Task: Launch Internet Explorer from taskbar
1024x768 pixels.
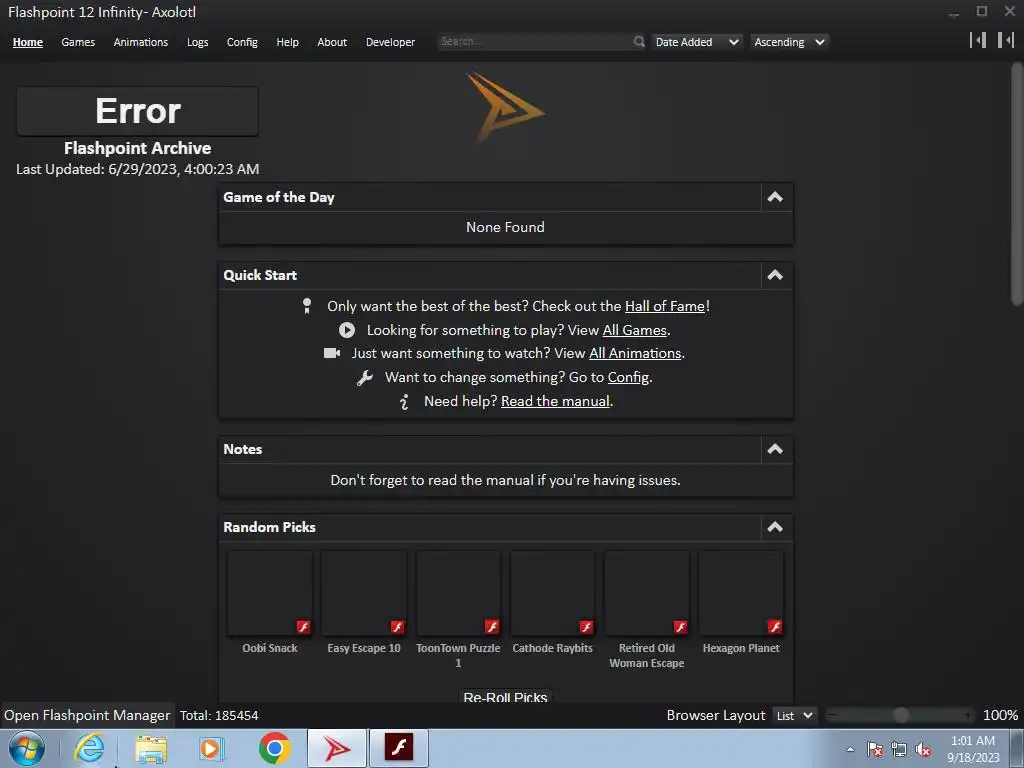Action: [89, 748]
